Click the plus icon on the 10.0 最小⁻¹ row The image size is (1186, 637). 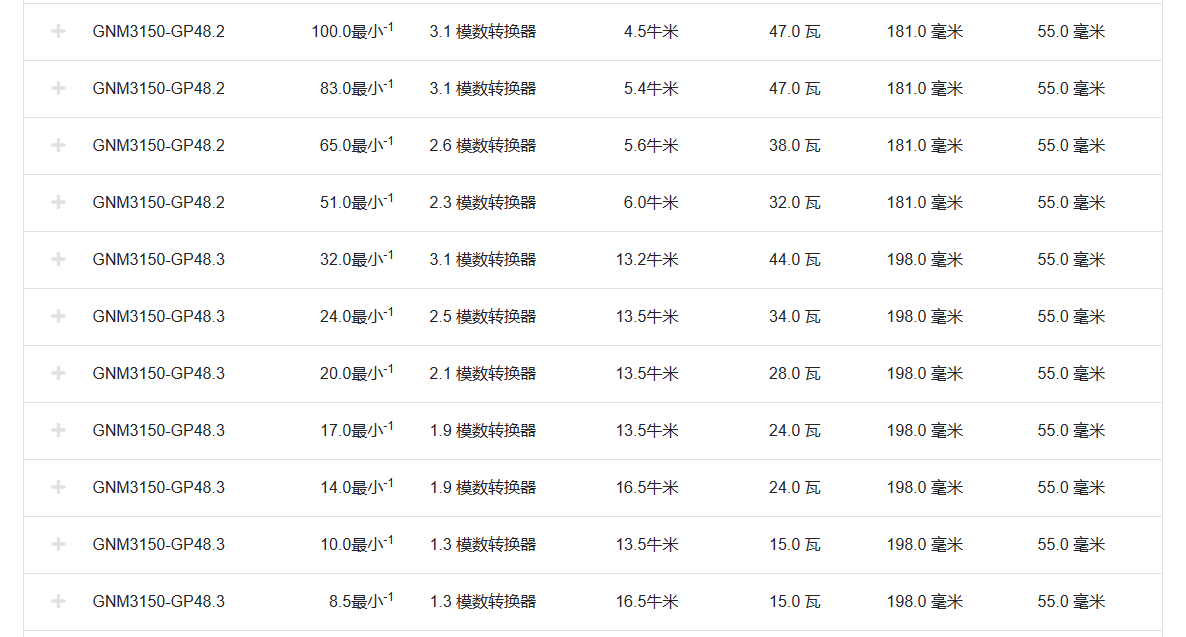59,544
